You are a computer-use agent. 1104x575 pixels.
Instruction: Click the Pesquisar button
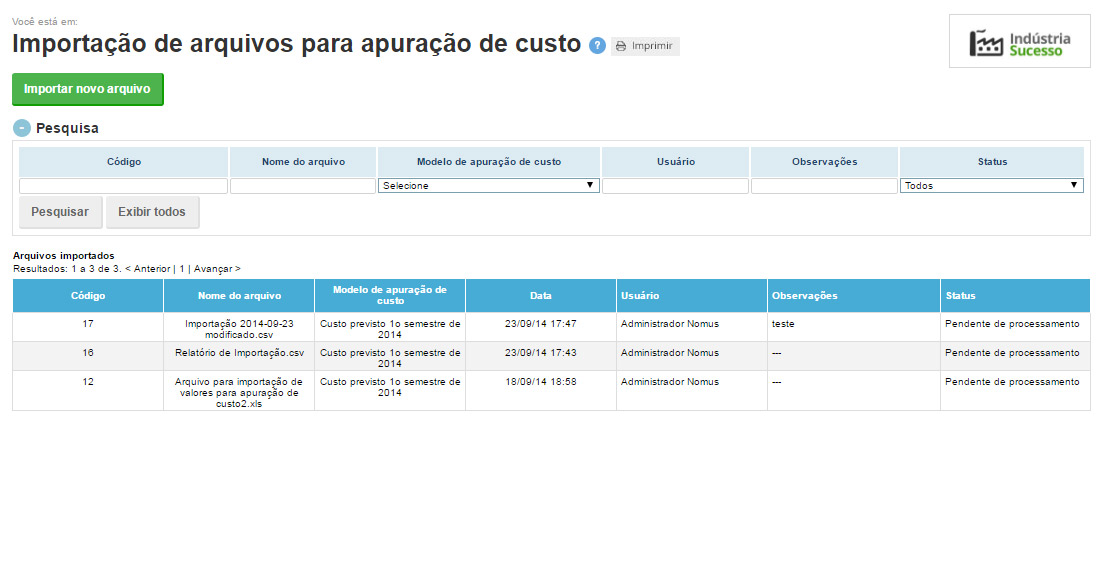pyautogui.click(x=60, y=212)
